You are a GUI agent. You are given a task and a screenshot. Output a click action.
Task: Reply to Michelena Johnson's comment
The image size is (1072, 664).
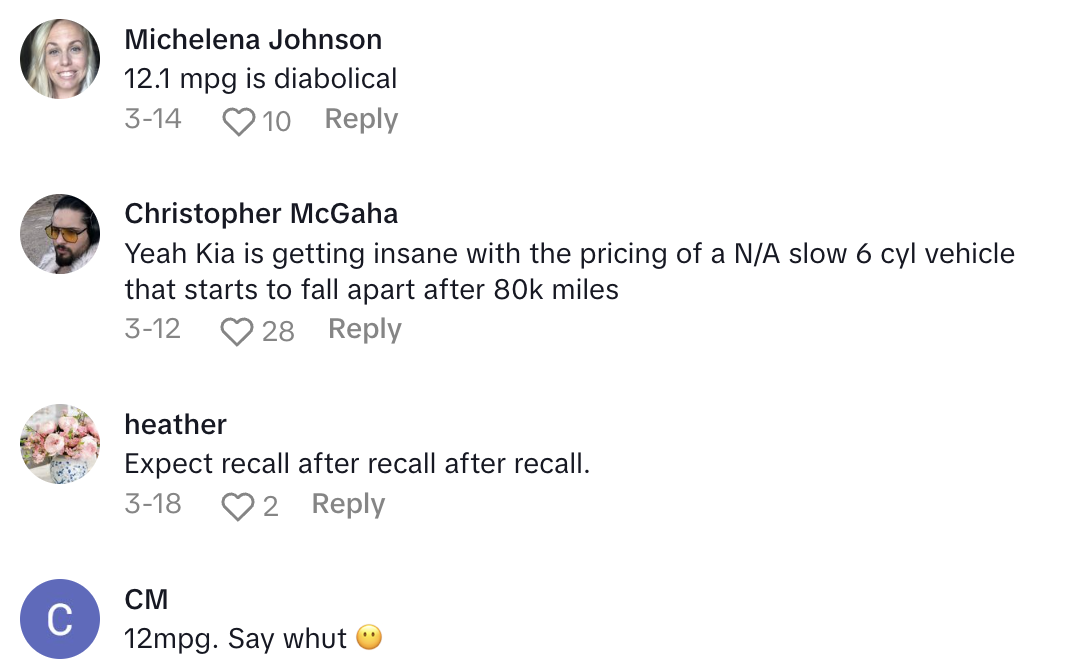[x=360, y=119]
